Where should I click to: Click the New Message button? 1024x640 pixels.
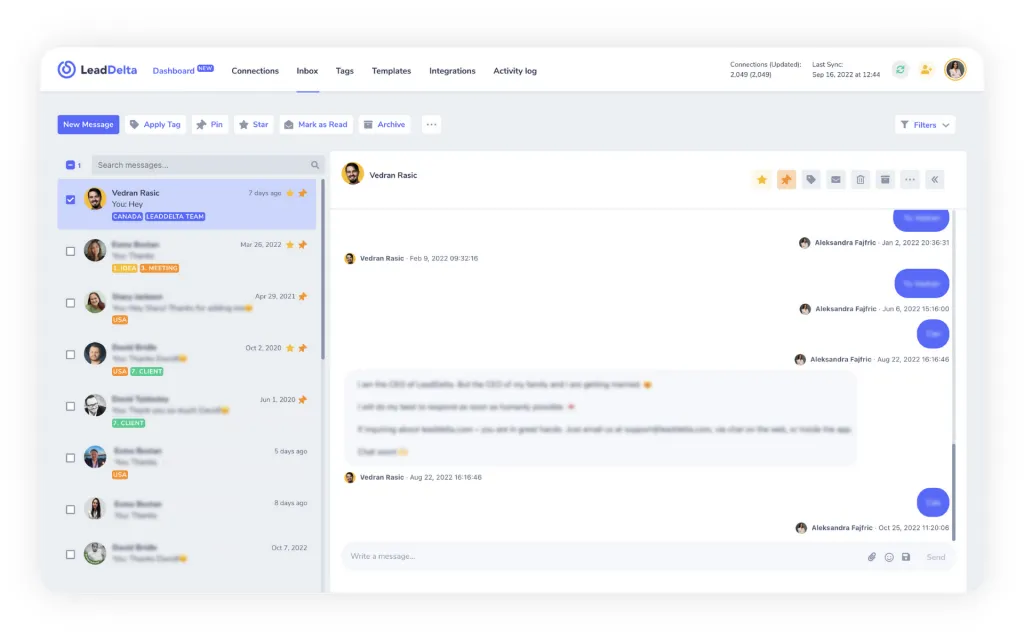point(88,124)
